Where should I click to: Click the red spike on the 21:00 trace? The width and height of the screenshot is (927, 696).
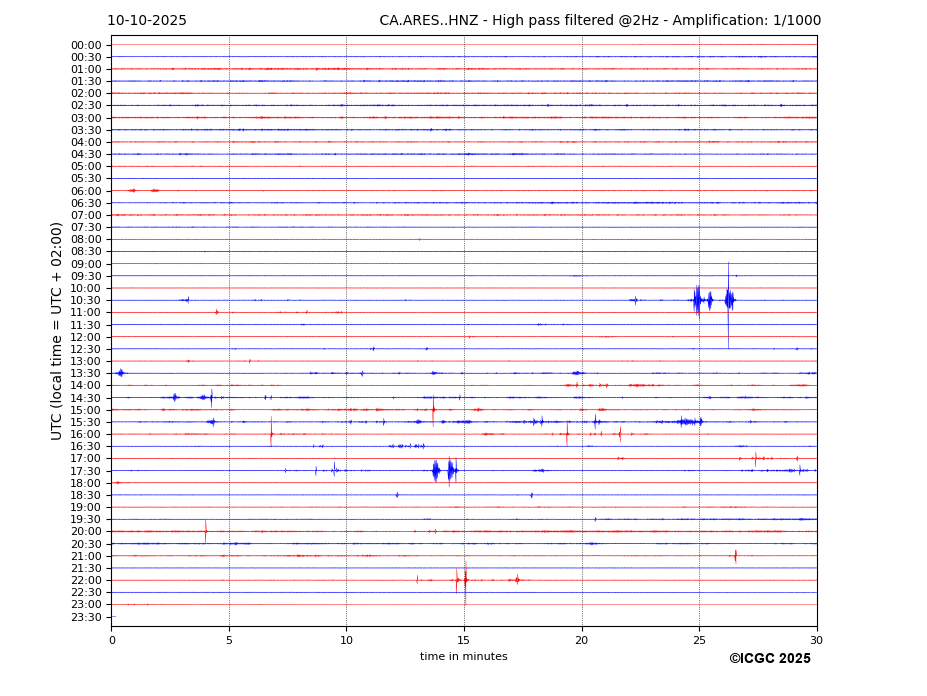735,556
